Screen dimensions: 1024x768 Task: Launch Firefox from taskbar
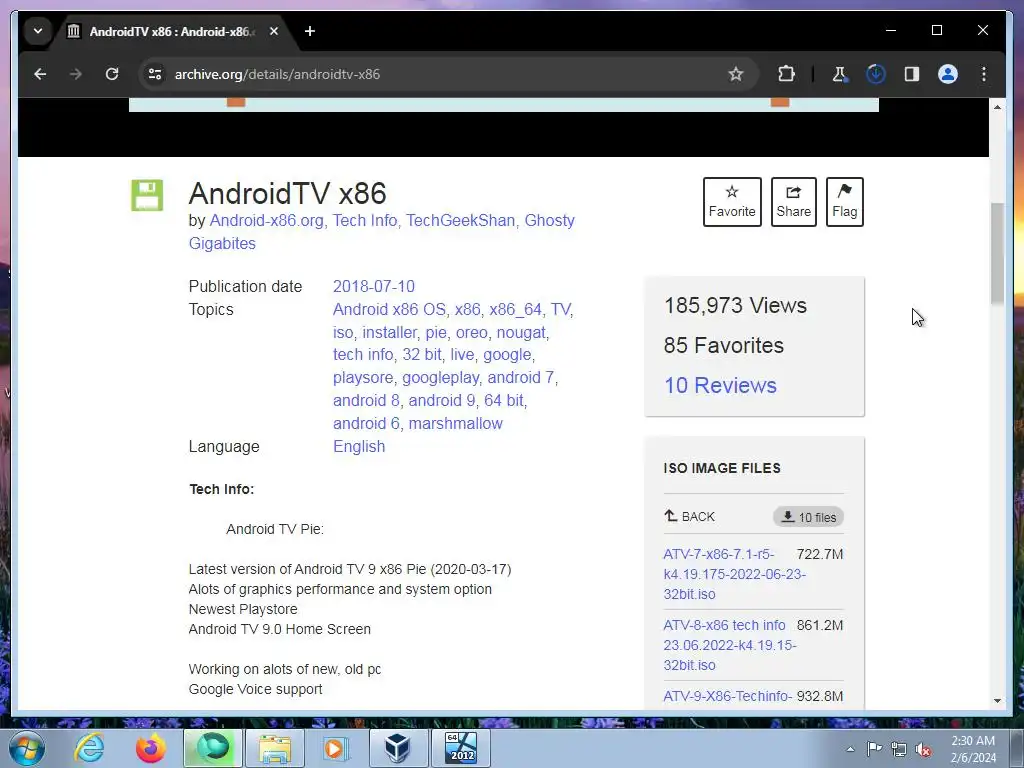[151, 748]
